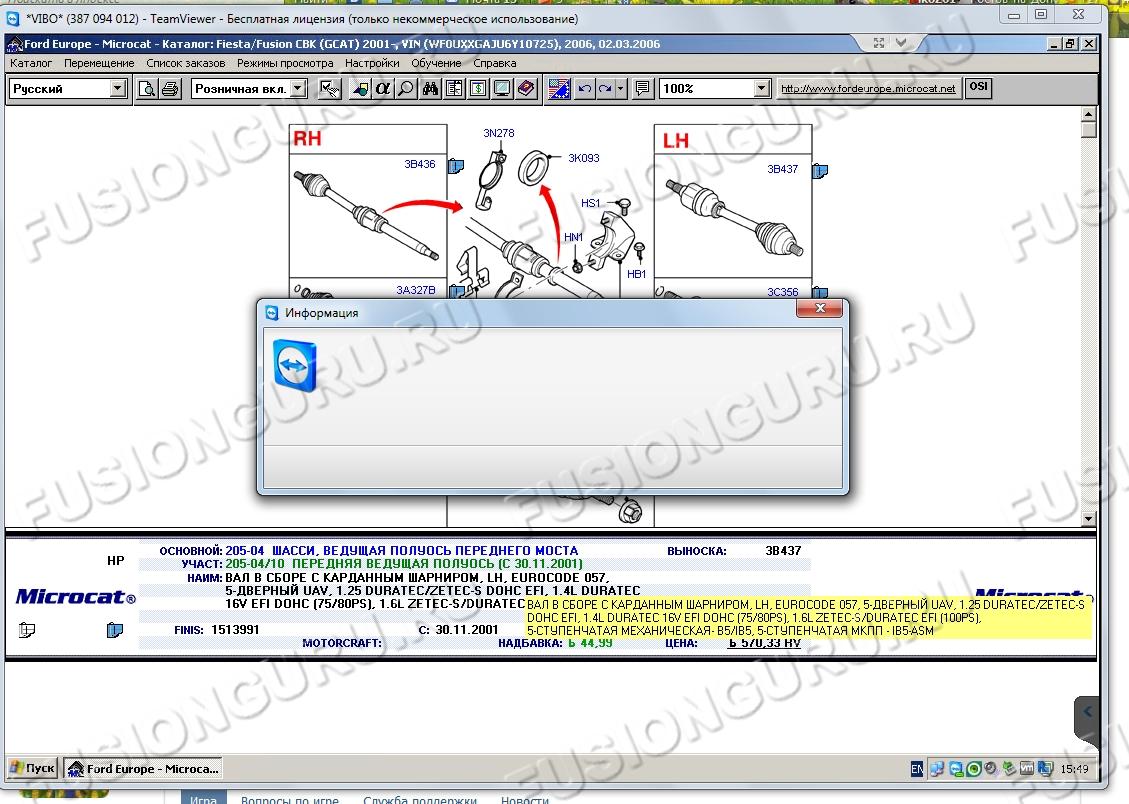The image size is (1129, 804).
Task: Click the magnifying glass search icon
Action: [406, 89]
